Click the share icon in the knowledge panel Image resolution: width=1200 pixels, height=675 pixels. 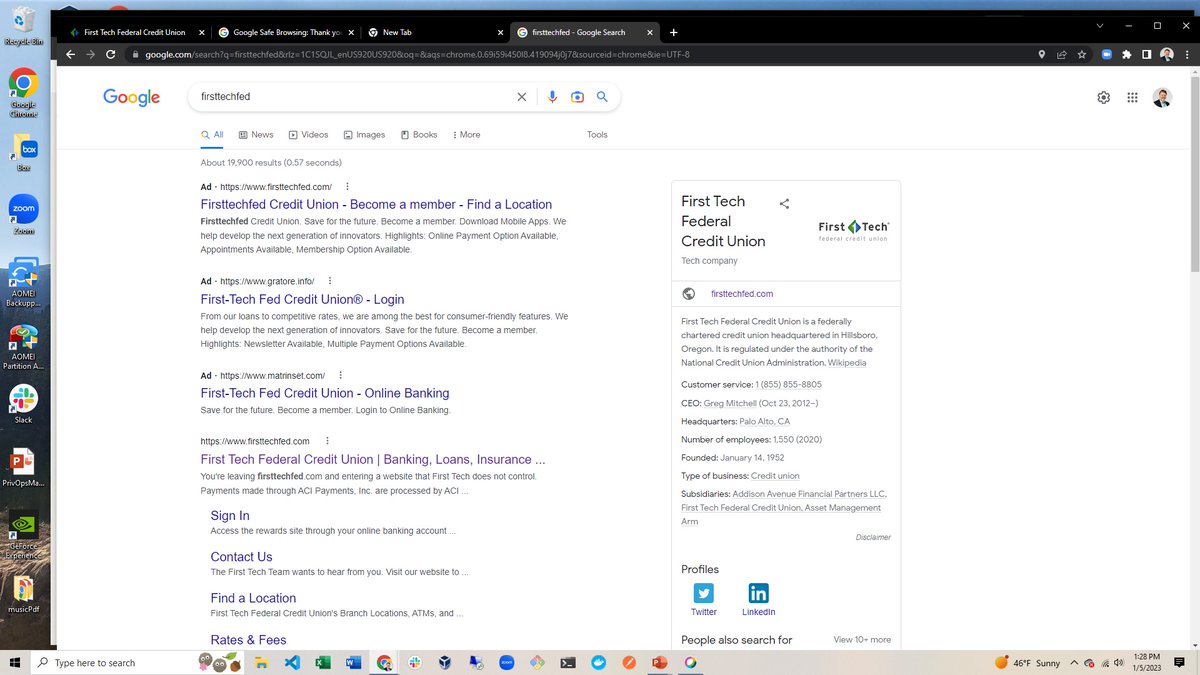(x=784, y=203)
